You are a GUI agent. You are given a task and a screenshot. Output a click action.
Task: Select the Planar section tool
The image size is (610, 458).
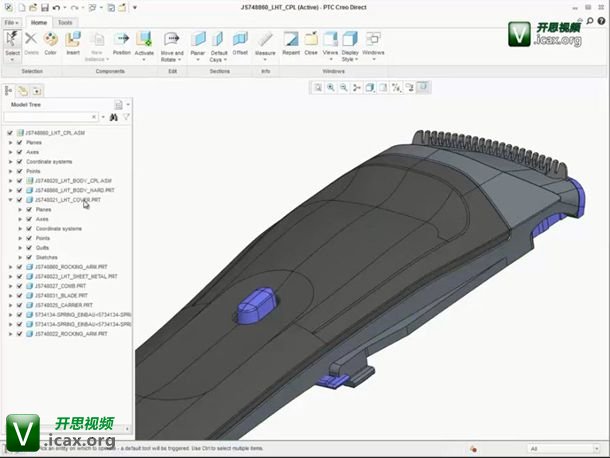[x=197, y=42]
